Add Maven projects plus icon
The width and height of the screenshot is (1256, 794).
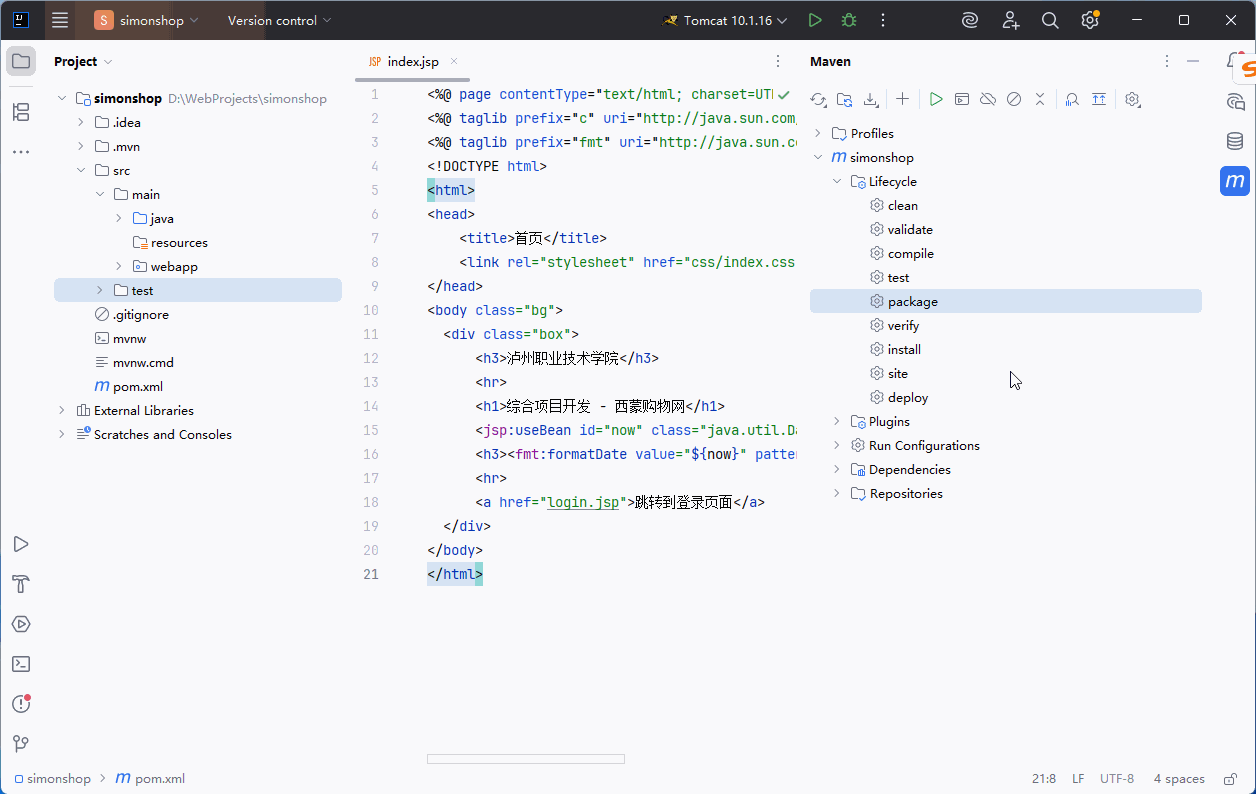902,99
